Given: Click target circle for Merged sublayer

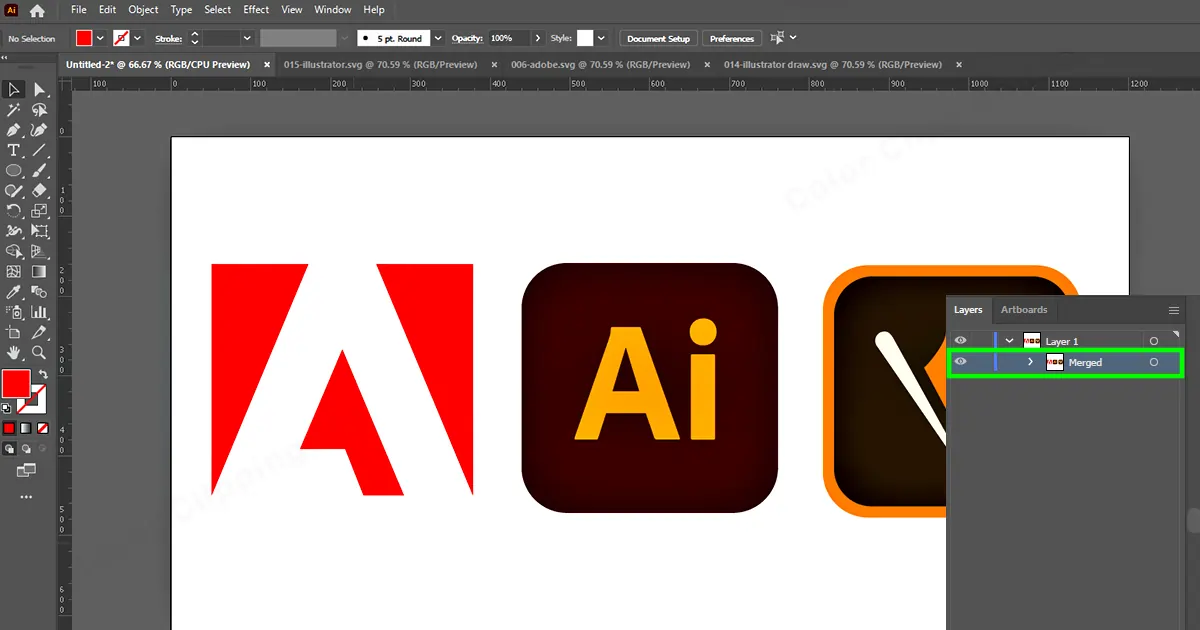Looking at the screenshot, I should coord(1153,362).
